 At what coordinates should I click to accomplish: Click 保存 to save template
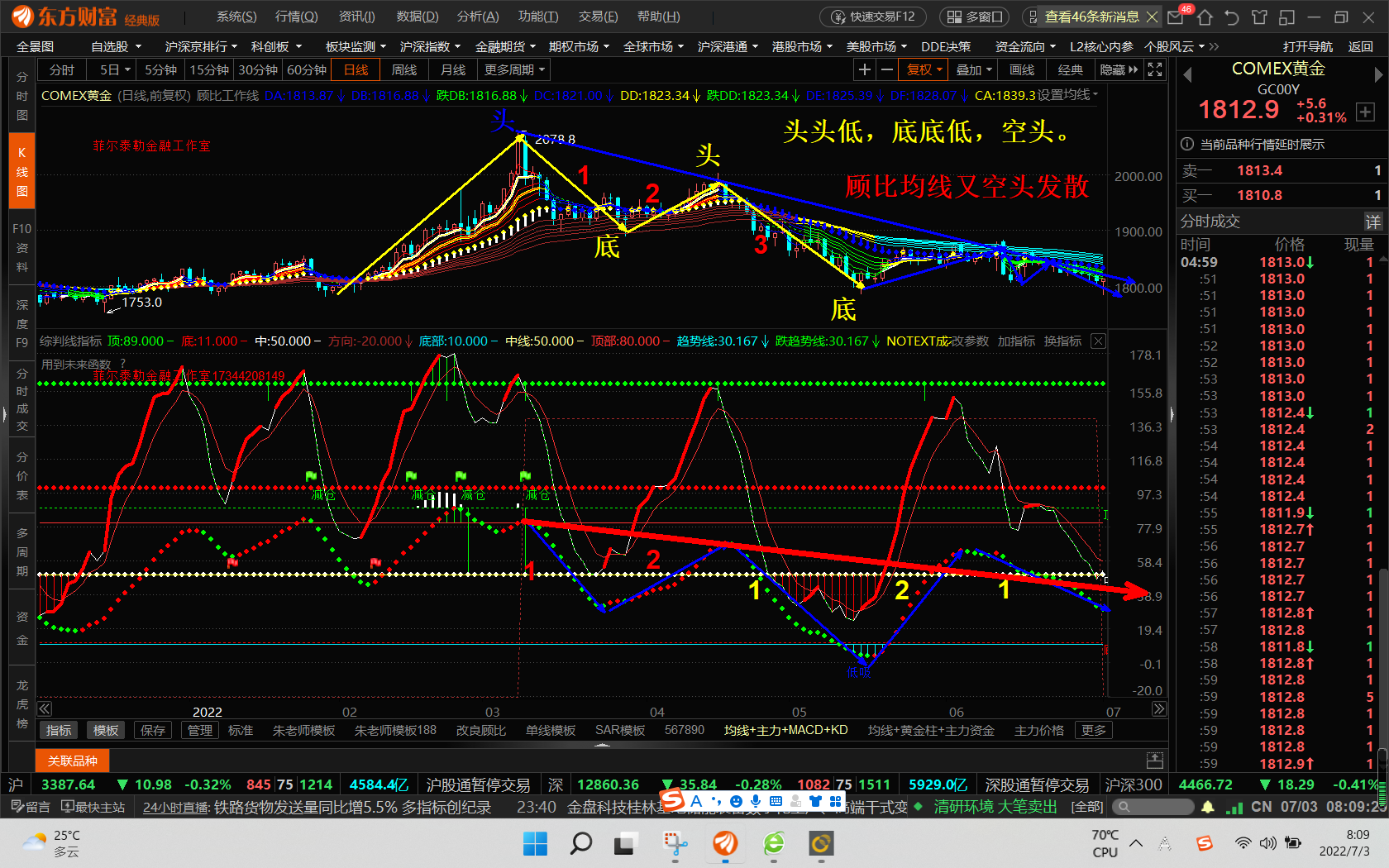click(153, 730)
